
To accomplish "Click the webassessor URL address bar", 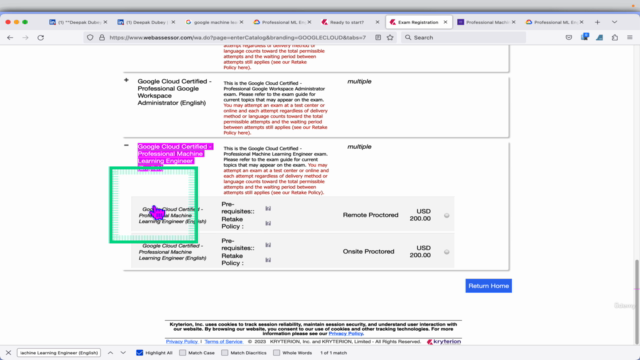I will tap(238, 38).
